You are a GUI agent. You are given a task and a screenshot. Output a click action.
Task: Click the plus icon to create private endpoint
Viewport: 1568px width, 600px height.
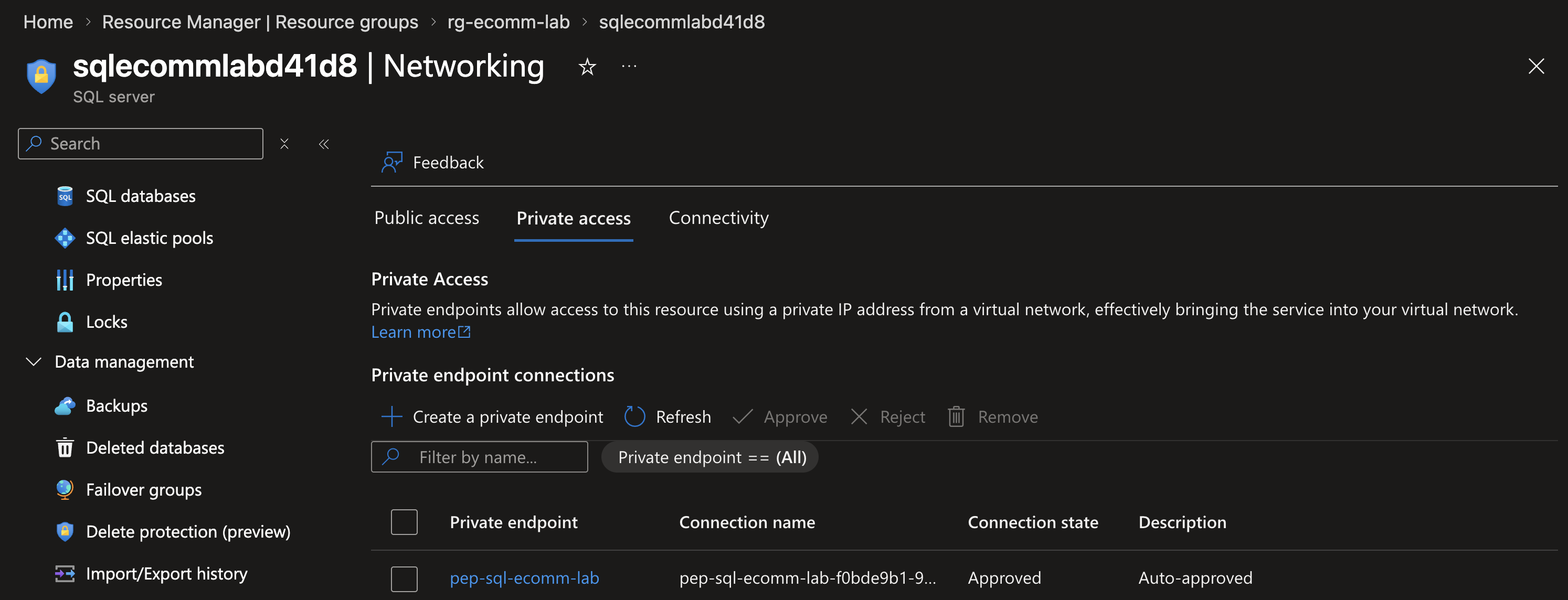[x=391, y=417]
